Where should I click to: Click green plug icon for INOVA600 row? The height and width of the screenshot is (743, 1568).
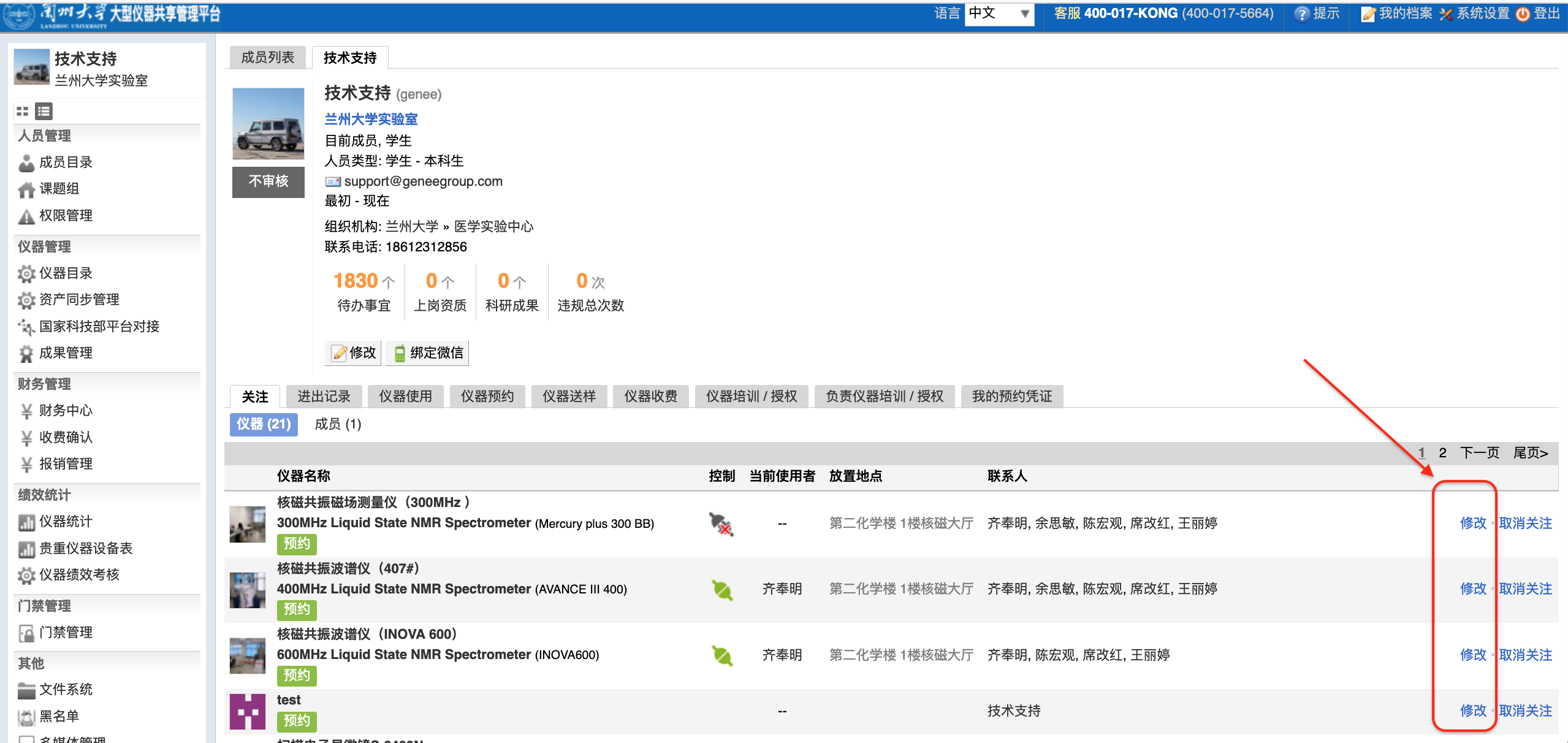(722, 655)
